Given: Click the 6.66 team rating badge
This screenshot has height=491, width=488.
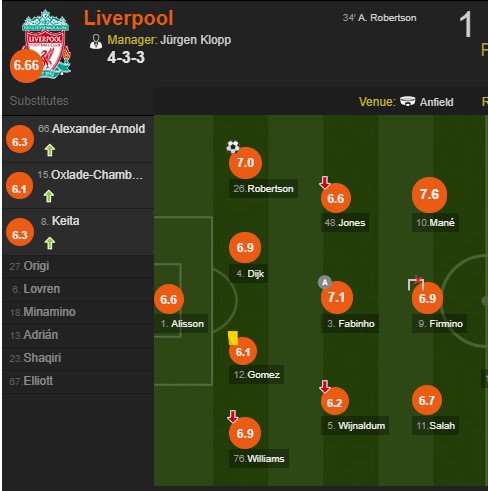Looking at the screenshot, I should click(27, 66).
